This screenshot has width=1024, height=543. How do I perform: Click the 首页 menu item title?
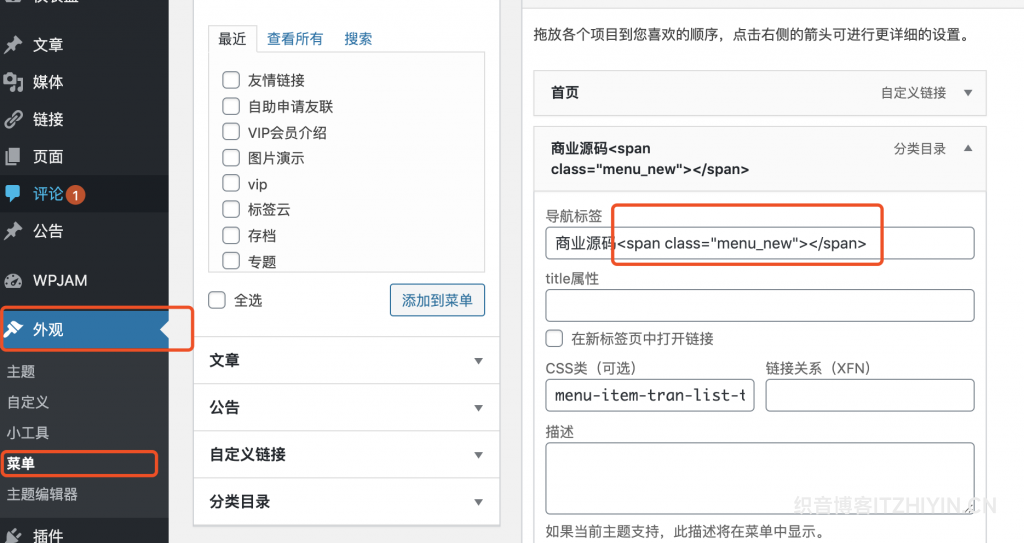pyautogui.click(x=565, y=93)
